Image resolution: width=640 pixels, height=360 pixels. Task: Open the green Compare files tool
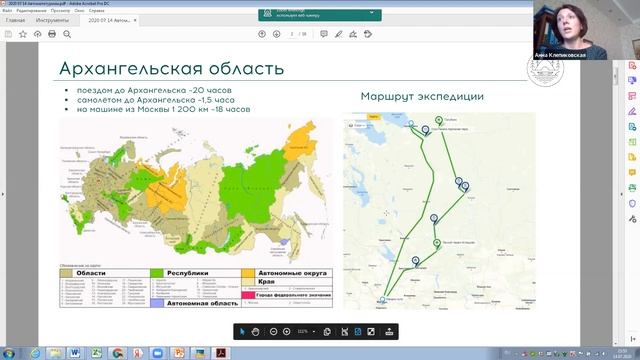(x=632, y=142)
